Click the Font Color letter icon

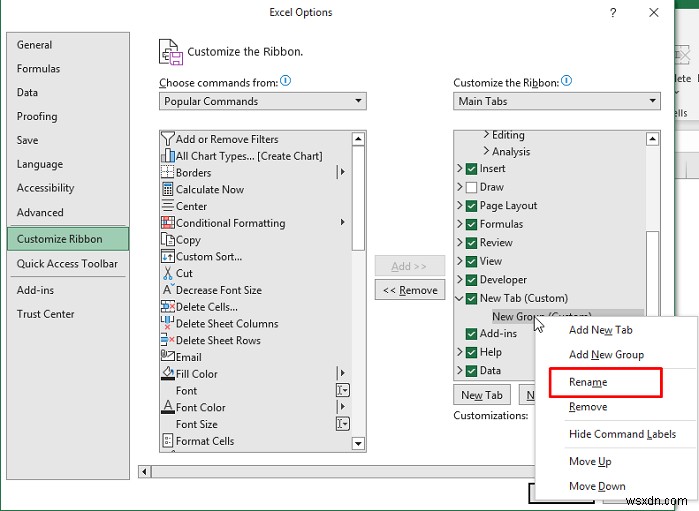click(168, 407)
